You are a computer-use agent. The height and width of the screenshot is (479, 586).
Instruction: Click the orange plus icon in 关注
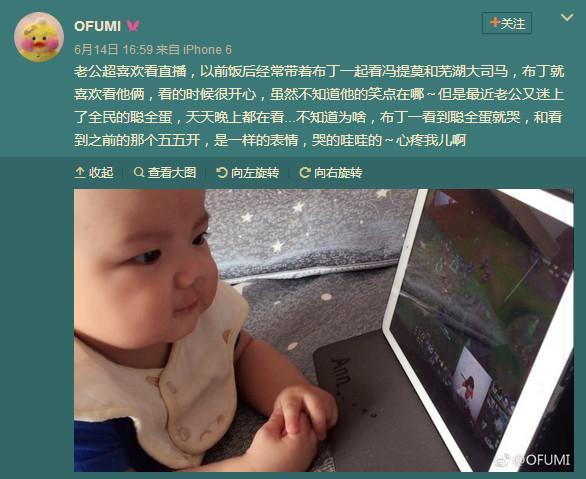click(x=494, y=22)
